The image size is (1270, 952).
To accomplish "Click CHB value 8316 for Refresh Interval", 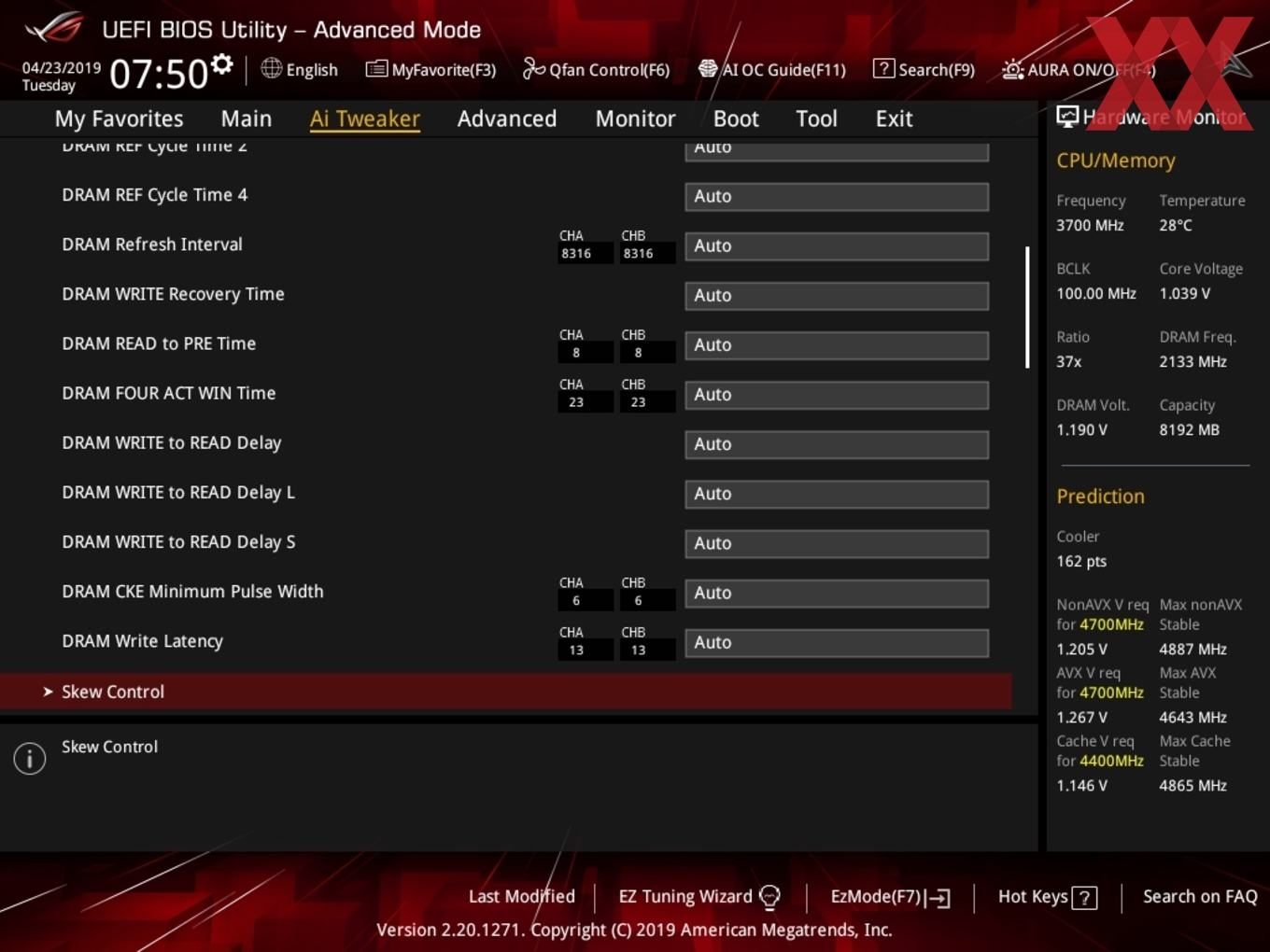I will (647, 254).
